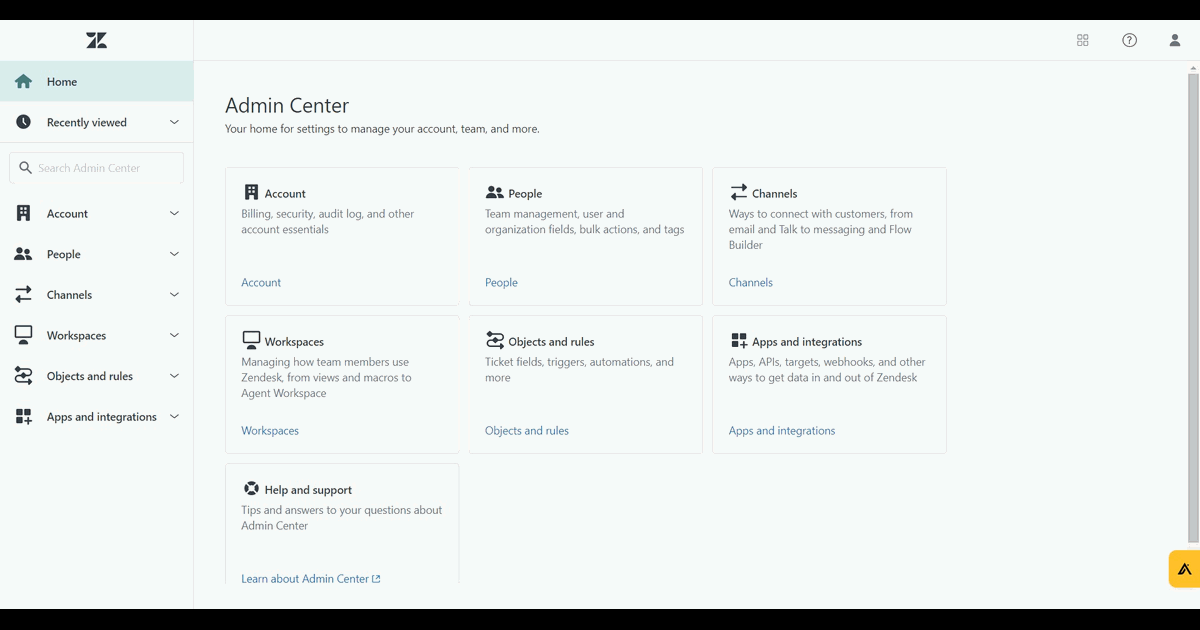Open the Zendesk products grid icon
The width and height of the screenshot is (1200, 630).
pos(1083,40)
